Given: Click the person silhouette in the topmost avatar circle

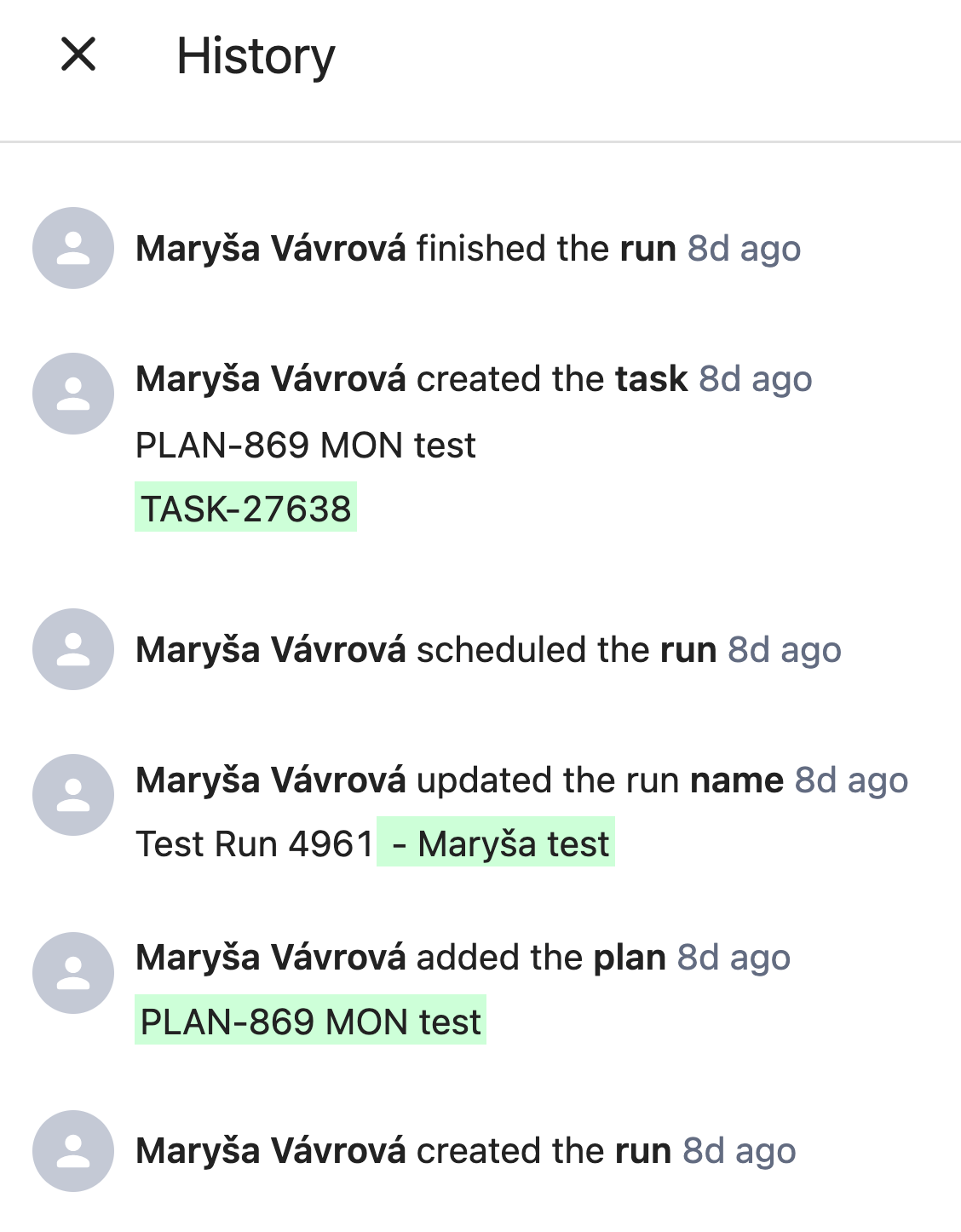Looking at the screenshot, I should (x=72, y=248).
